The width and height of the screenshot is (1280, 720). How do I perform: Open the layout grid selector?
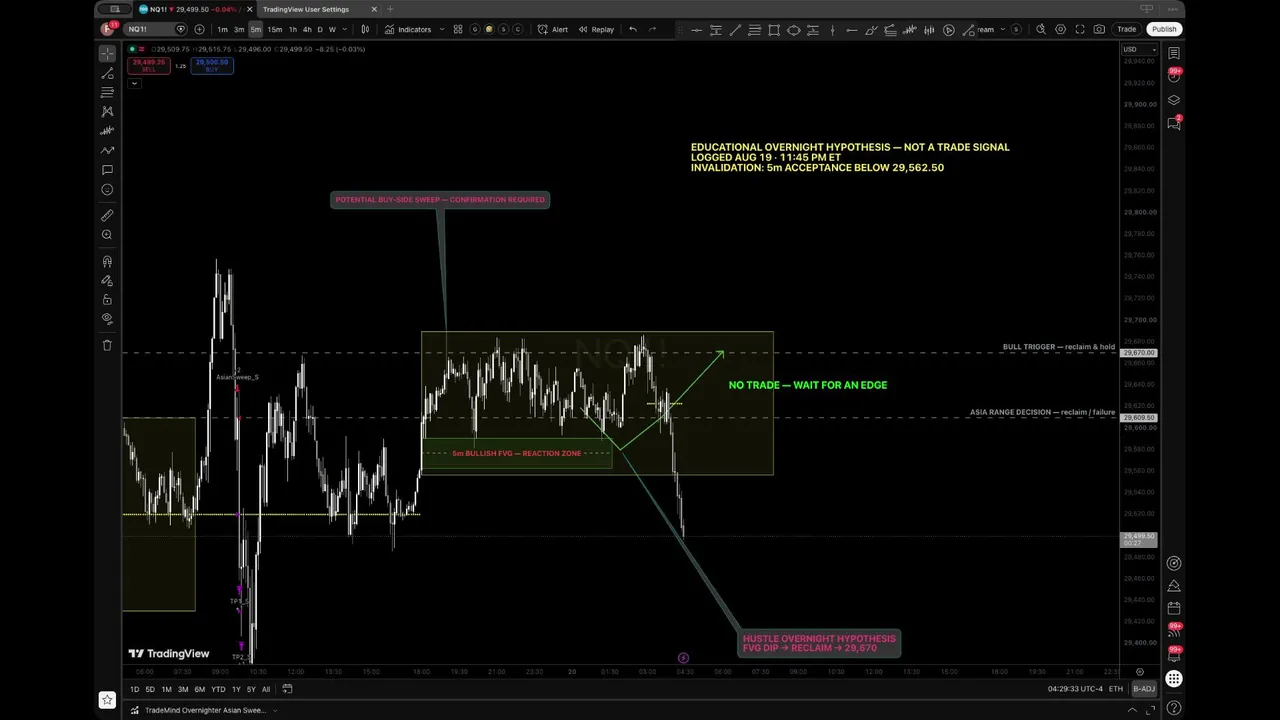458,29
